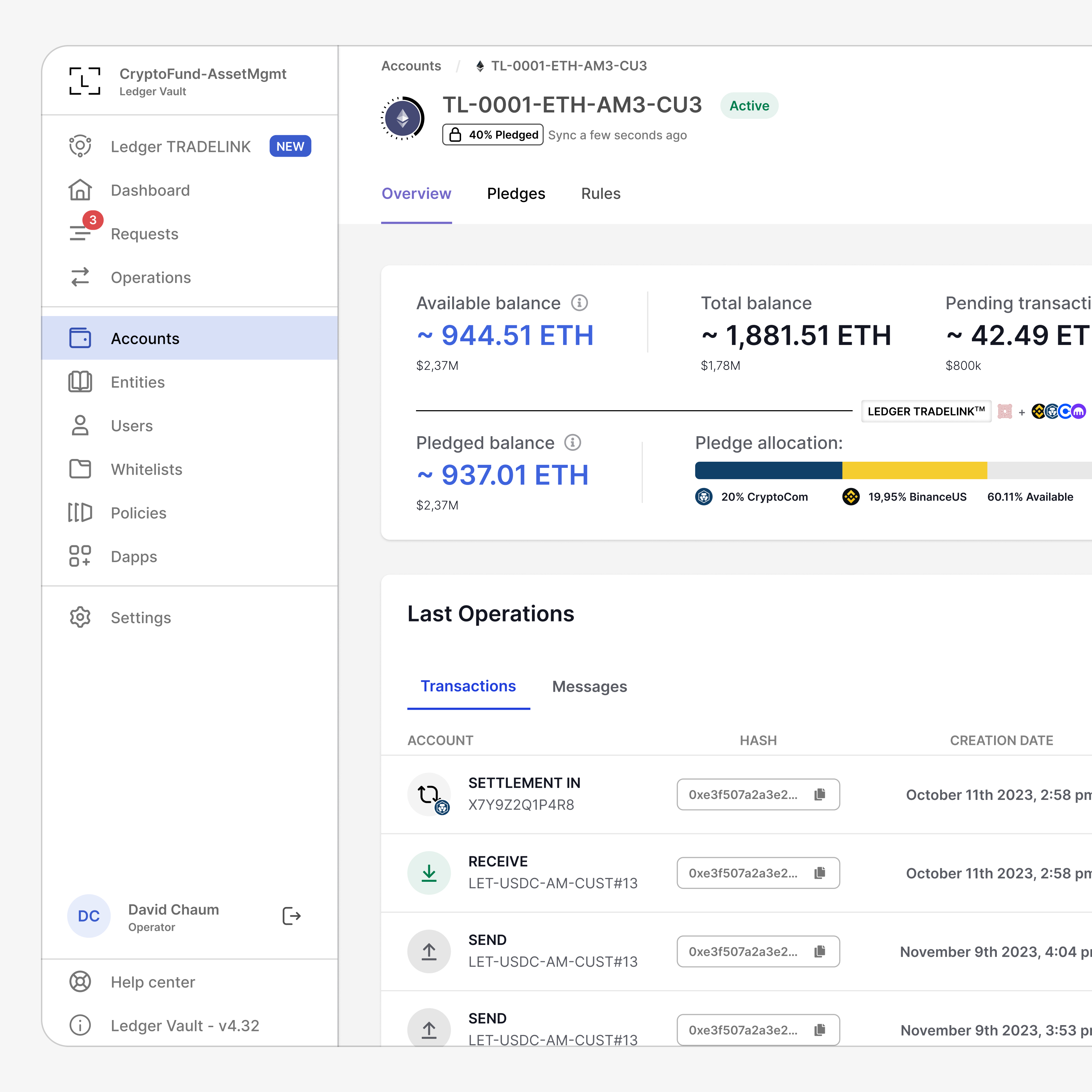The image size is (1092, 1092).
Task: Select the Accounts sidebar item
Action: click(189, 338)
